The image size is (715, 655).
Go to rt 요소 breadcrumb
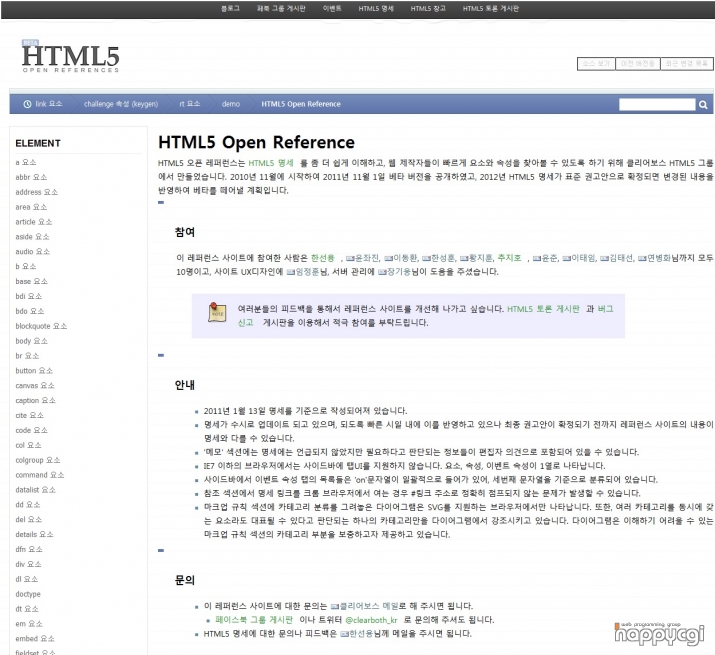[x=190, y=104]
